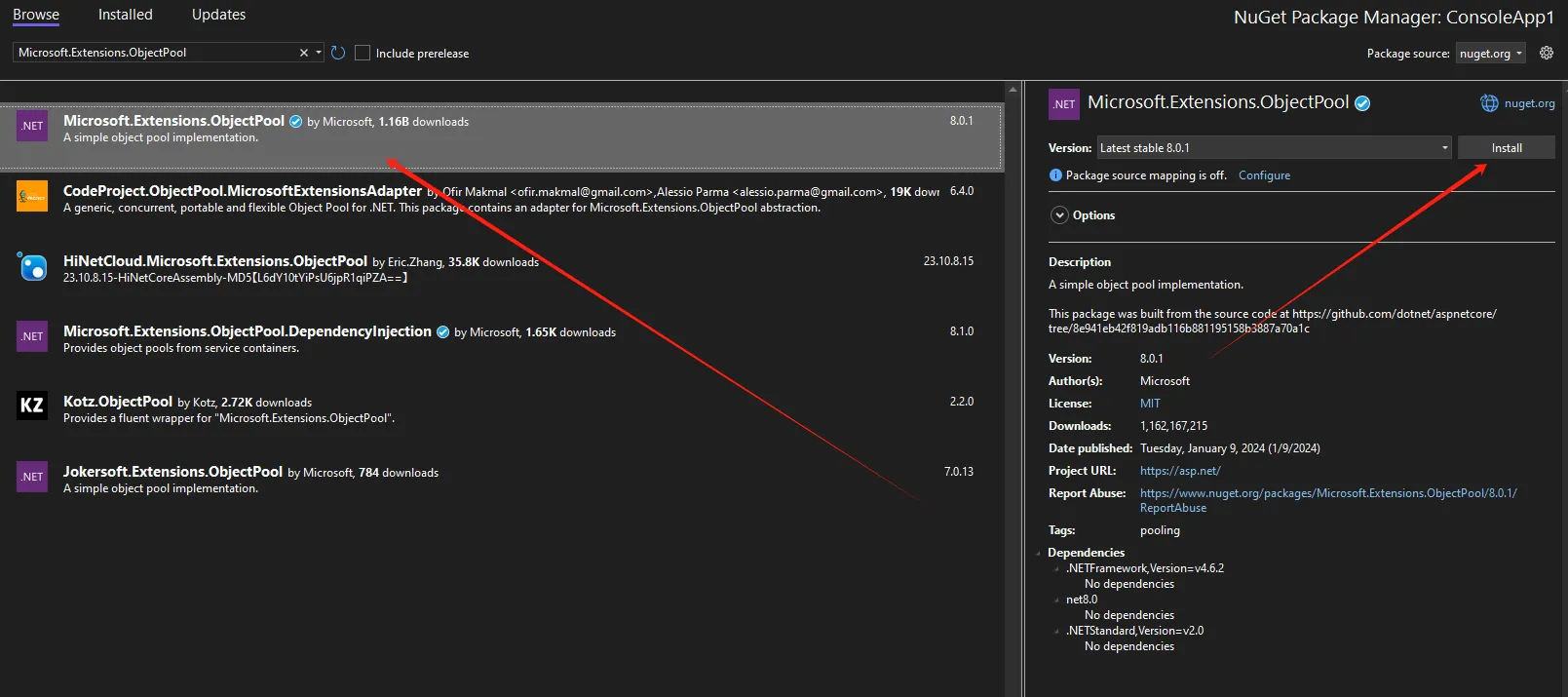The image size is (1568, 697).
Task: Open NuGet settings gear icon
Action: point(1547,53)
